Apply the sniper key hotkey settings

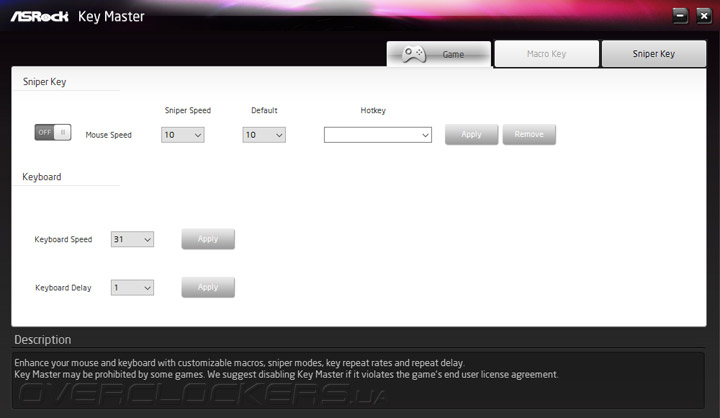click(x=472, y=135)
